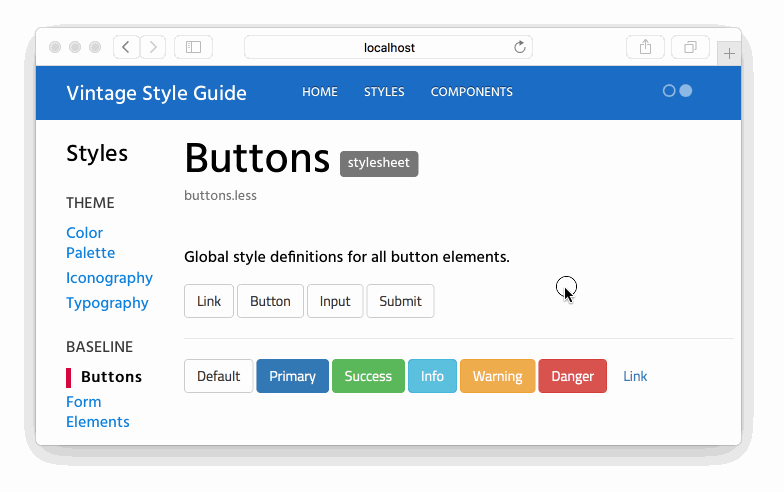The width and height of the screenshot is (784, 492).
Task: Click the localhost address bar field
Action: pyautogui.click(x=388, y=47)
